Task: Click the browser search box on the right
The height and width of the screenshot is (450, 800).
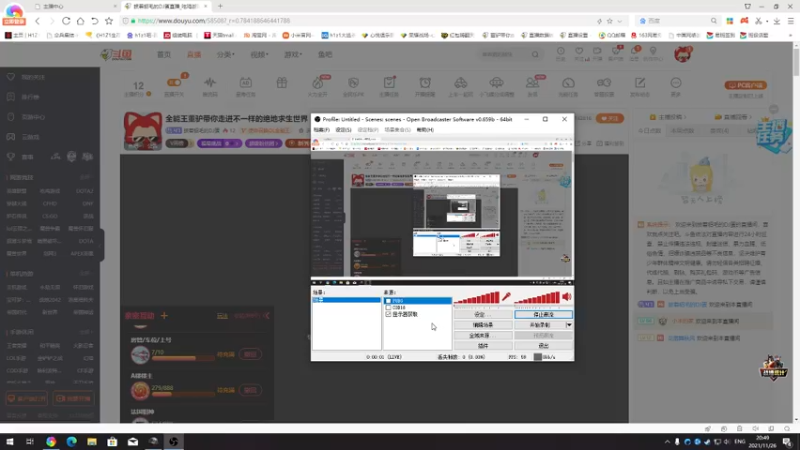Action: pos(678,21)
